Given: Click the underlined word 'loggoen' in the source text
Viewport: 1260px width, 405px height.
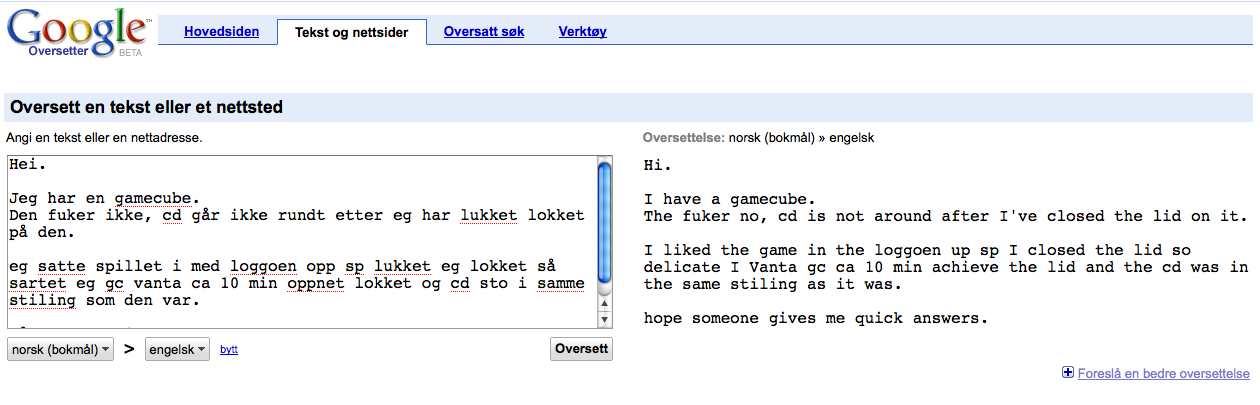Looking at the screenshot, I should pyautogui.click(x=260, y=267).
